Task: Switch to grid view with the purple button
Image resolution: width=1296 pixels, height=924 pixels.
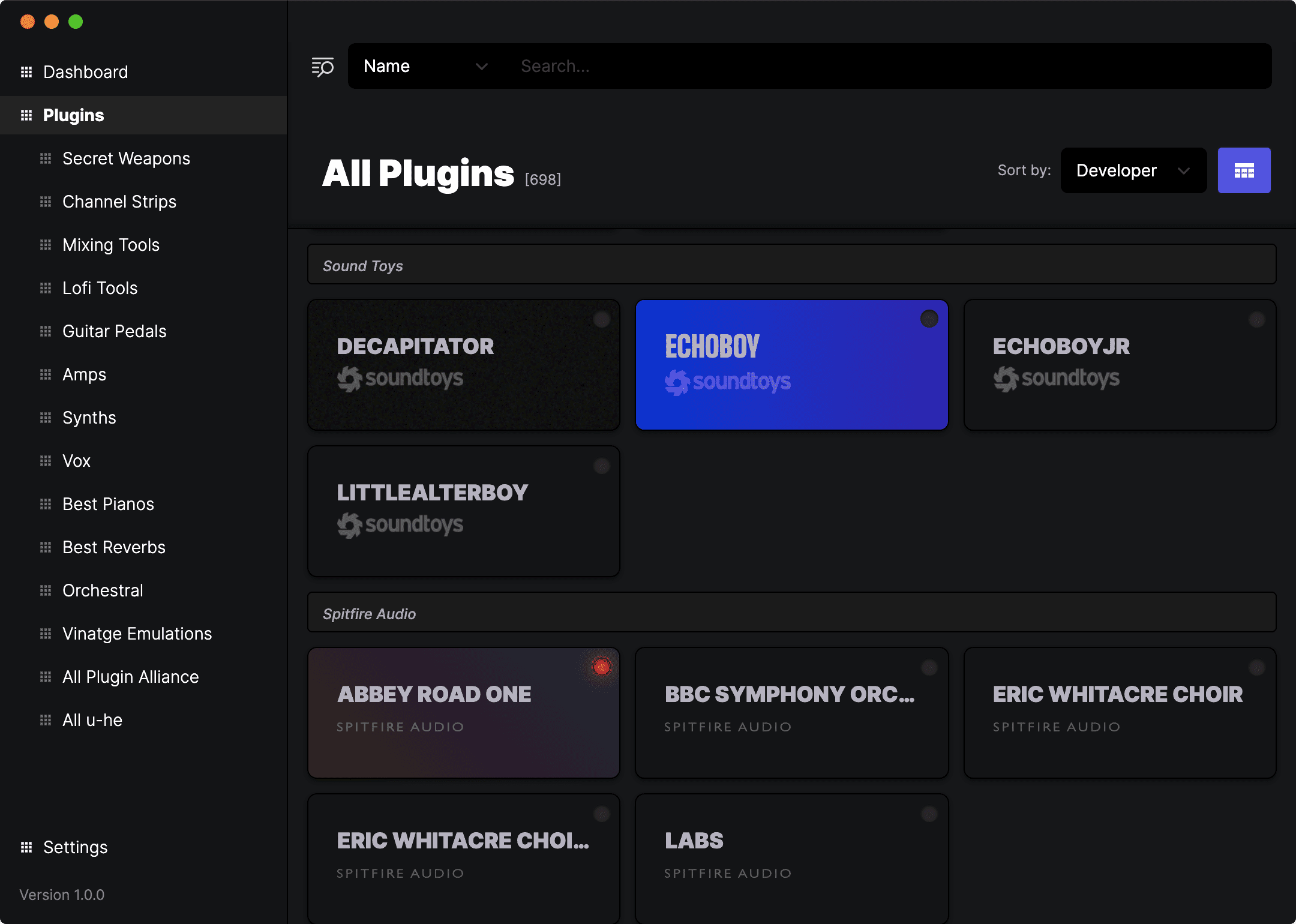Action: tap(1244, 171)
